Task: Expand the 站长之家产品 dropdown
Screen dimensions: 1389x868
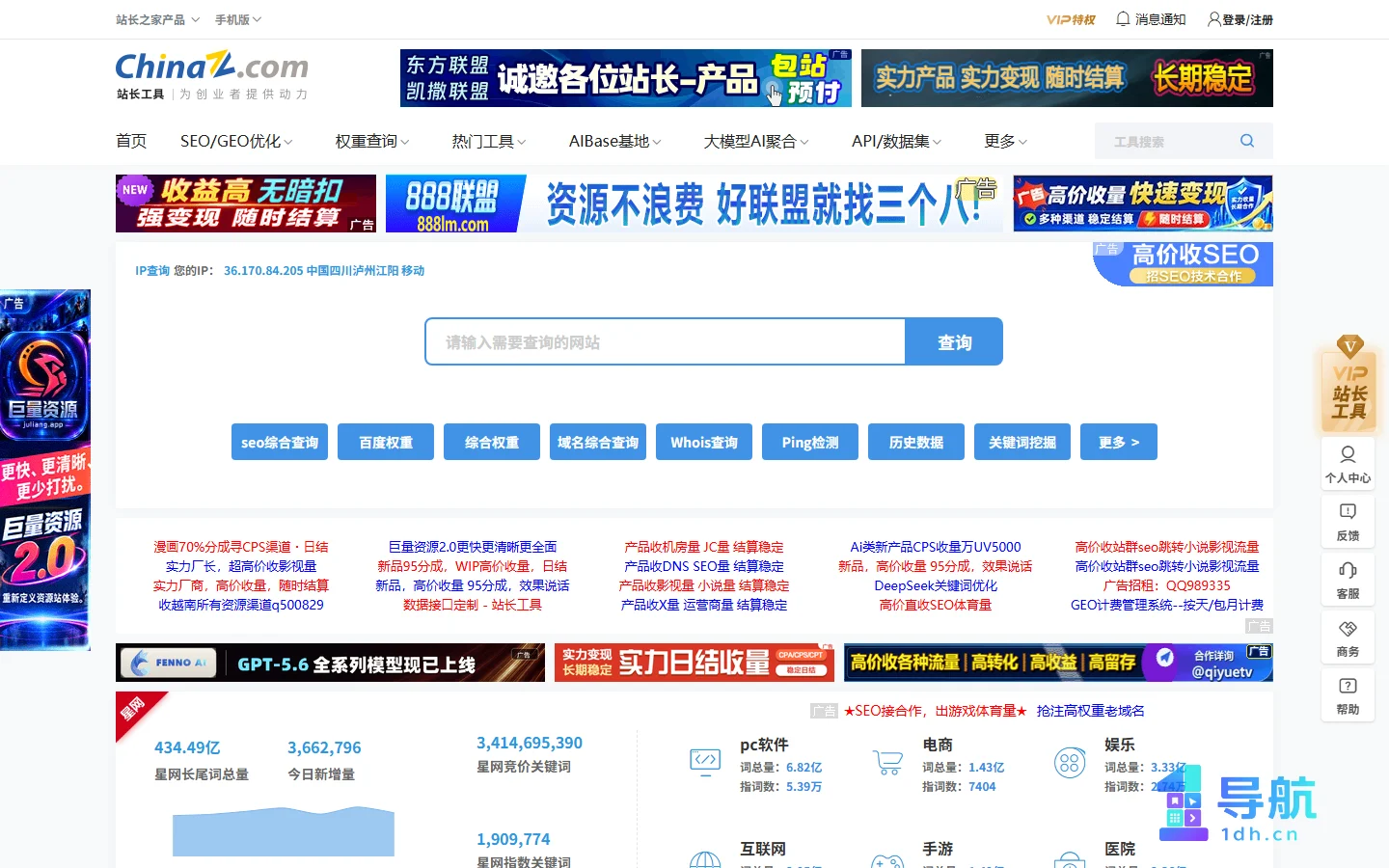Action: tap(157, 19)
